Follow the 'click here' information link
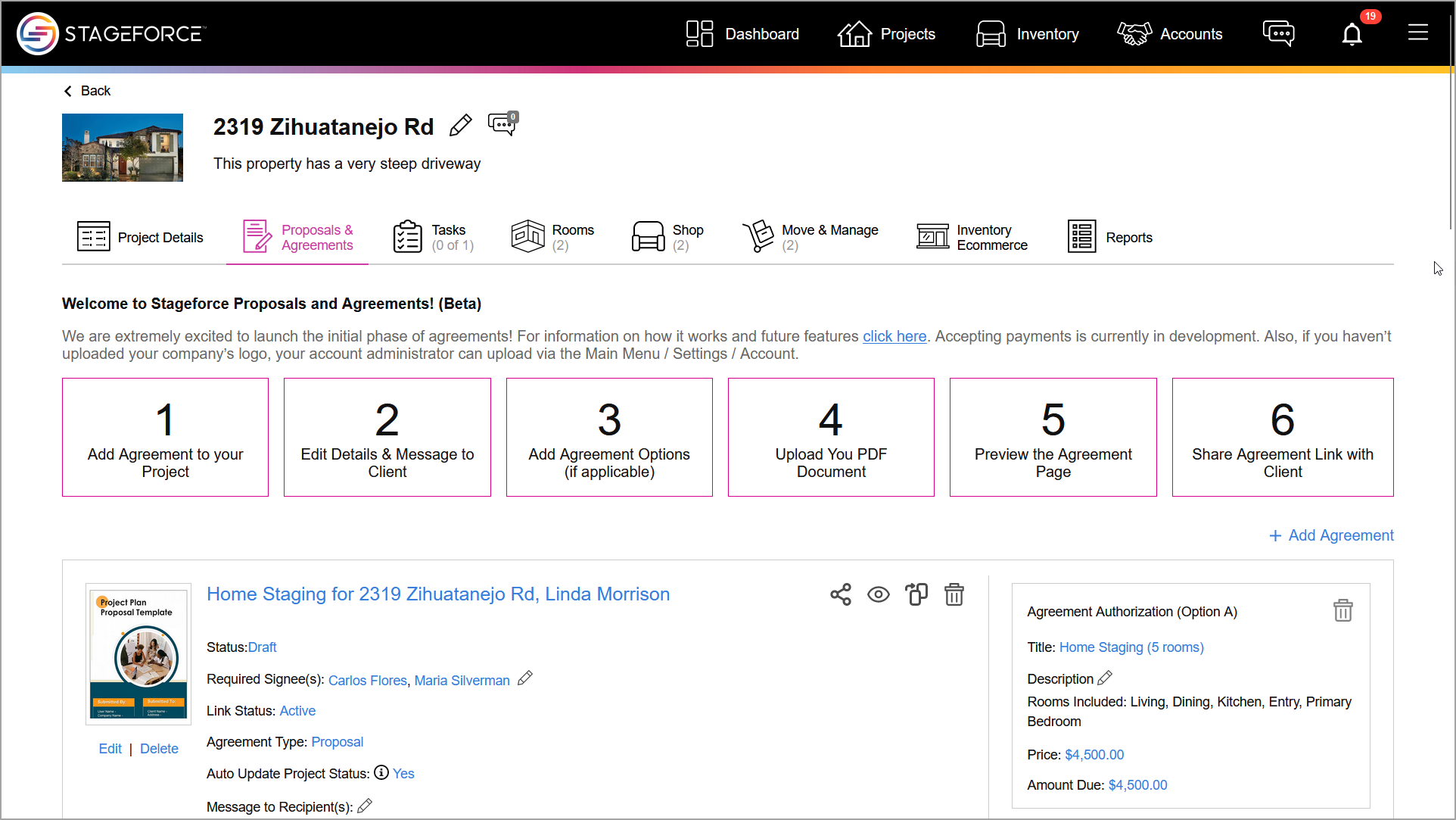 pyautogui.click(x=894, y=336)
